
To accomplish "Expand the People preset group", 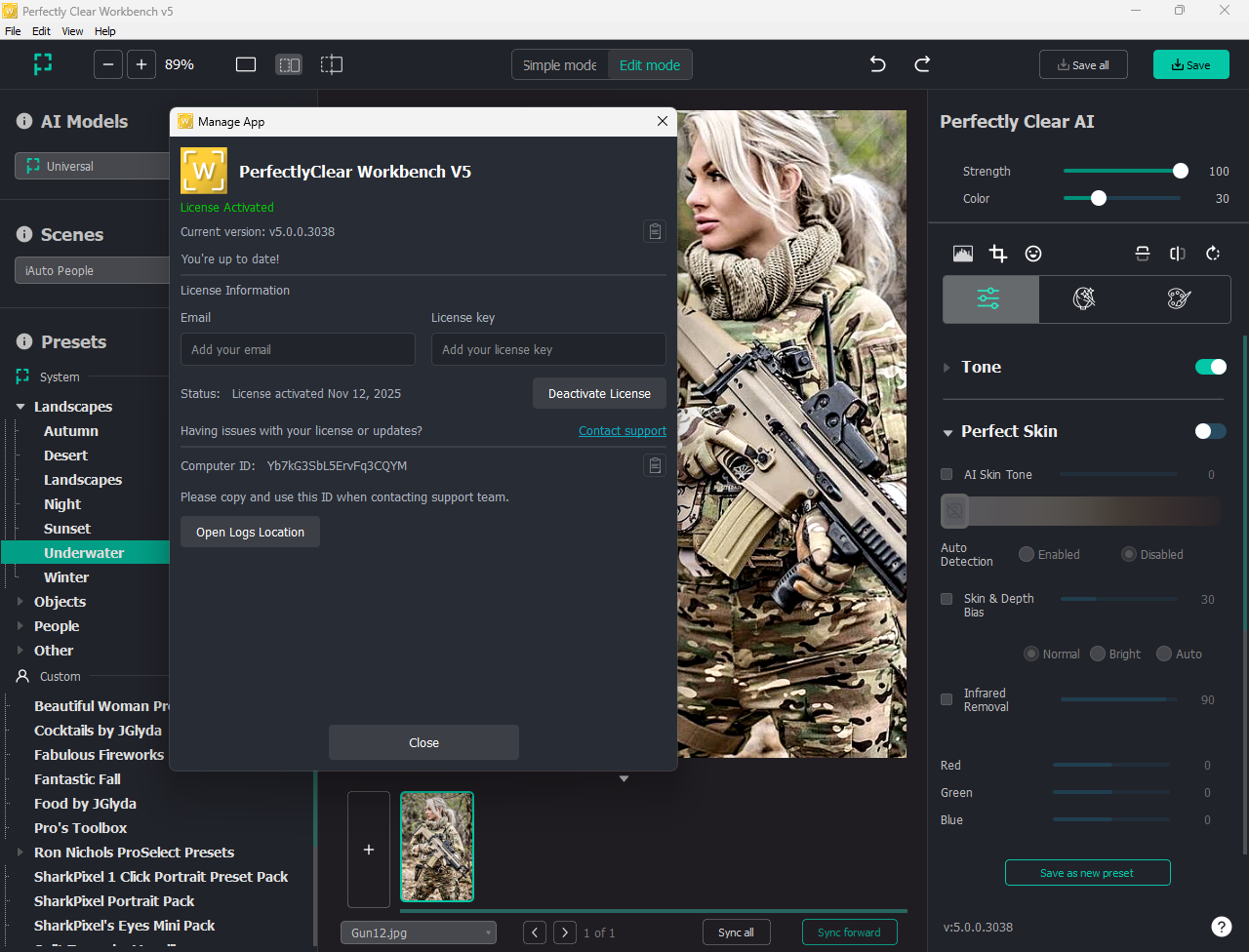I will point(20,626).
